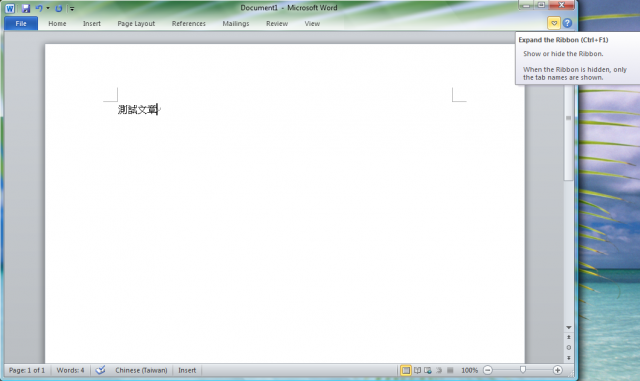Image resolution: width=640 pixels, height=381 pixels.
Task: Go to previous page with double-up arrow
Action: (569, 337)
